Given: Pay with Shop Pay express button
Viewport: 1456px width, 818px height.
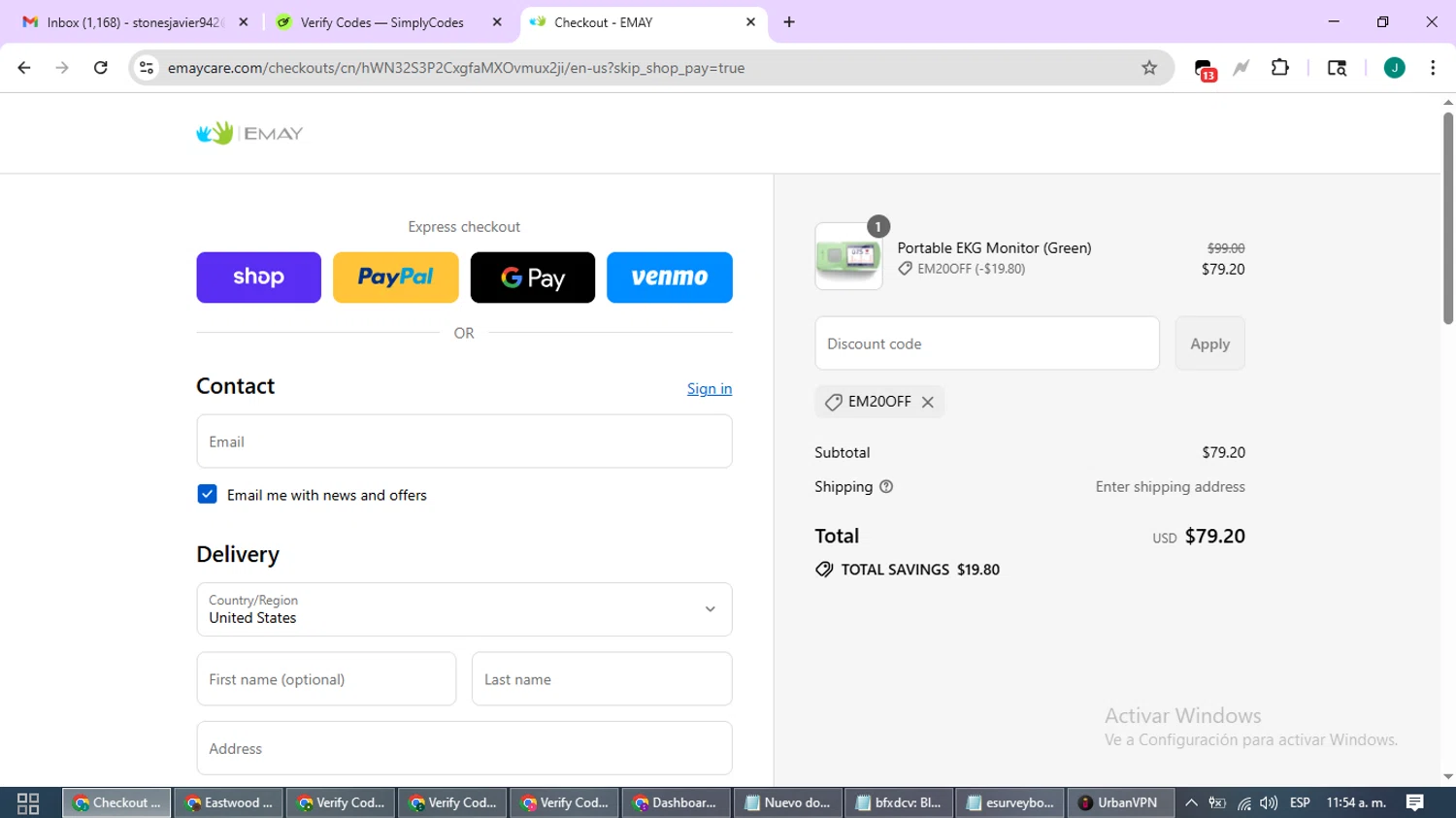Looking at the screenshot, I should coord(258,278).
